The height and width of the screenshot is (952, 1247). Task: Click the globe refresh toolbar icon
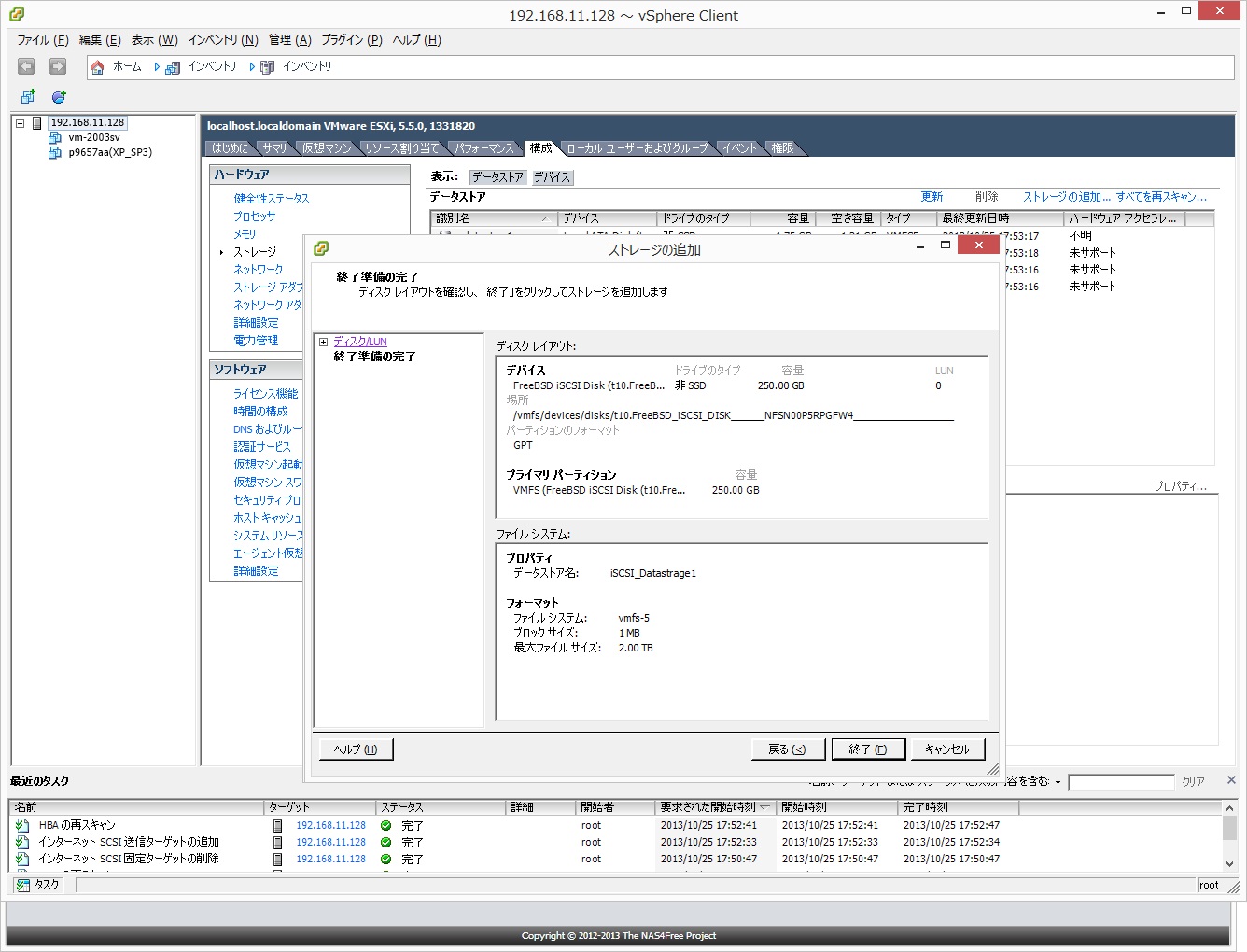click(59, 97)
